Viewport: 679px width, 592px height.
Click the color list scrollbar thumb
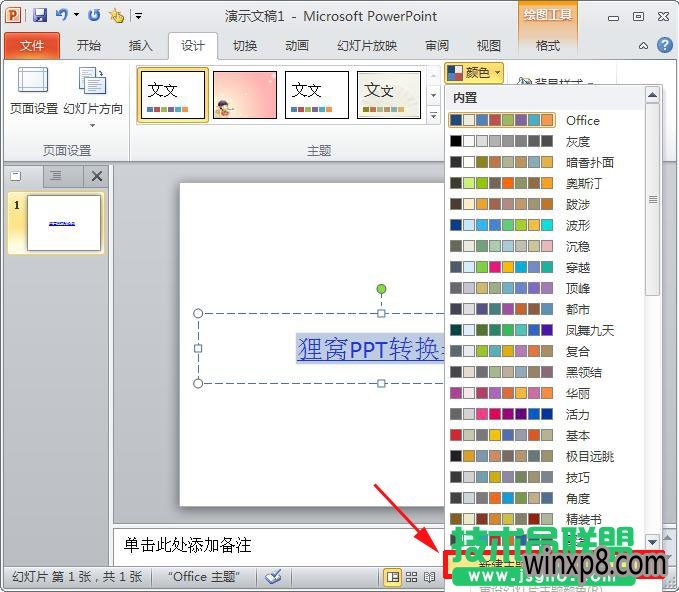[x=653, y=199]
